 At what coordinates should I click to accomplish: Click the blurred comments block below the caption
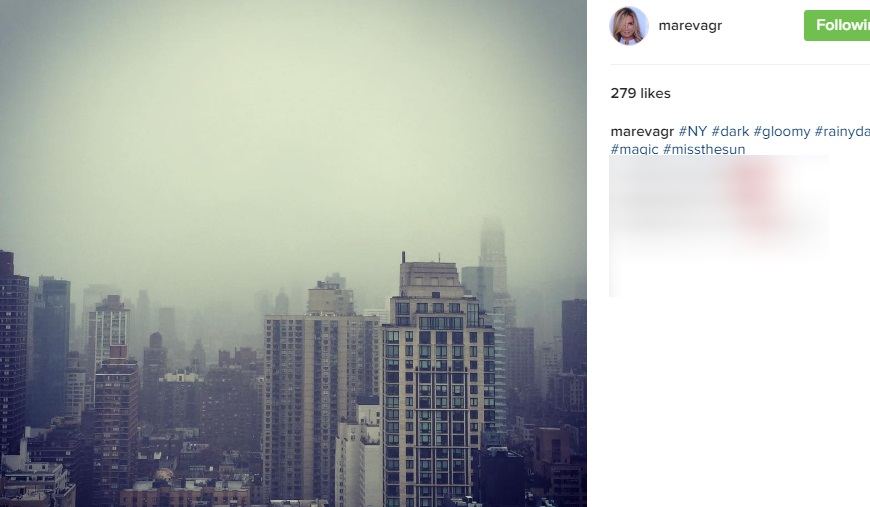point(719,226)
